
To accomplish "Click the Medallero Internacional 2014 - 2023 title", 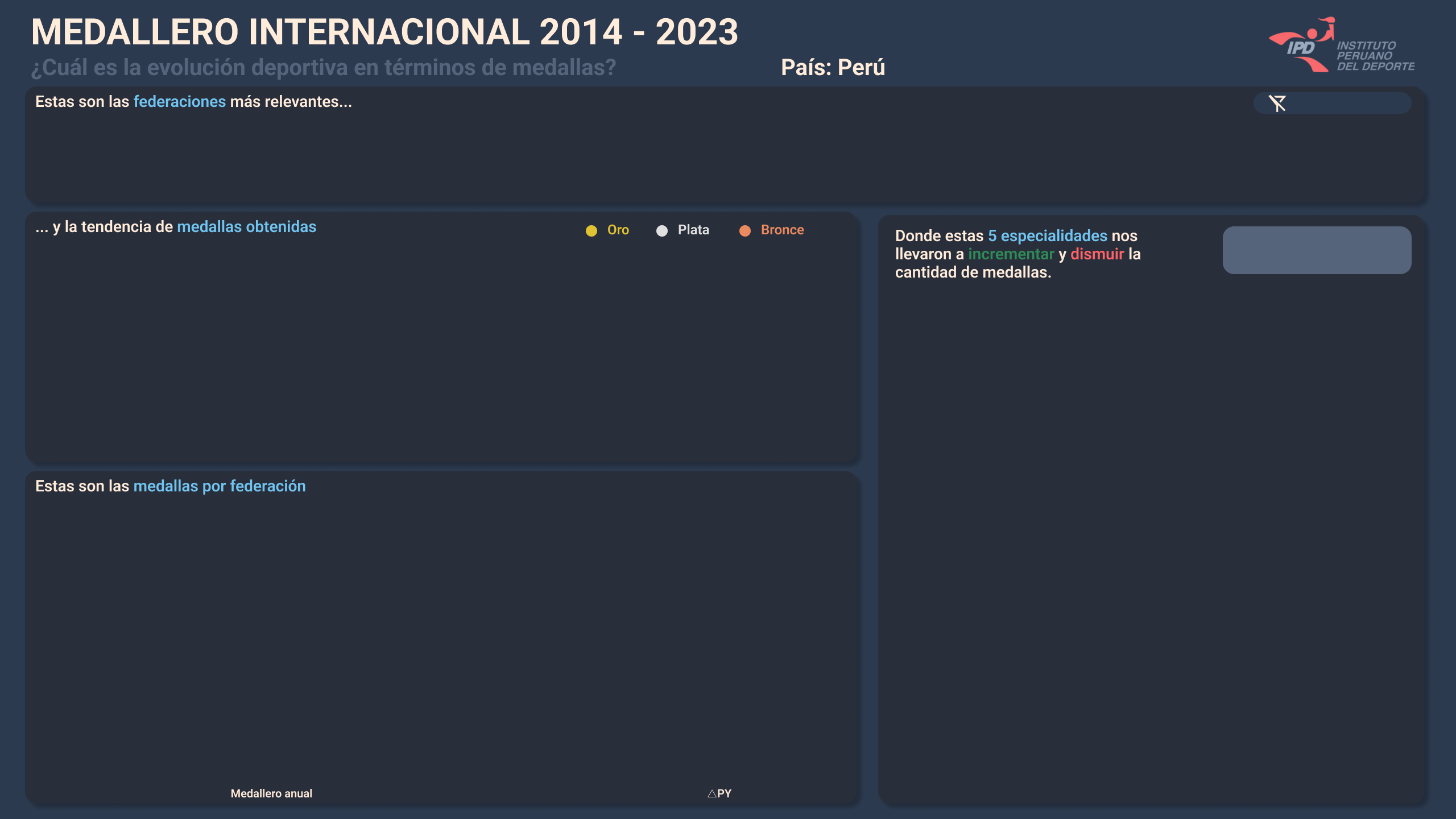I will click(x=384, y=32).
